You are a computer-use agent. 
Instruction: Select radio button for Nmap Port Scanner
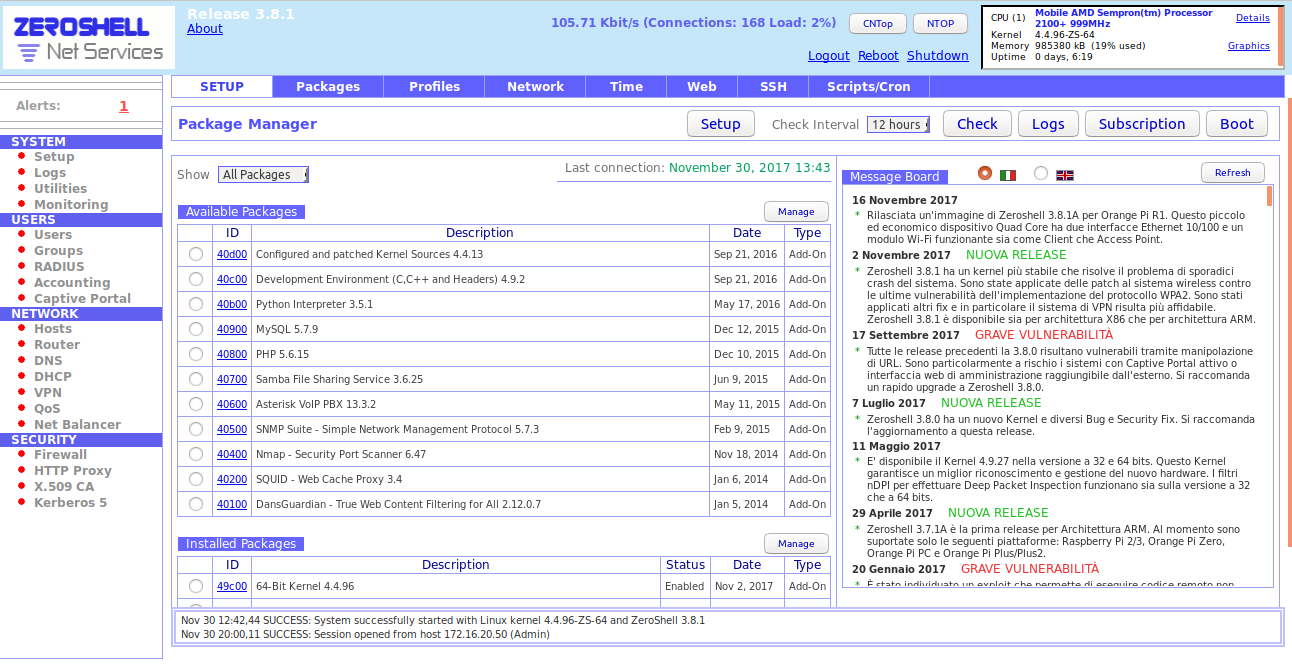tap(196, 454)
